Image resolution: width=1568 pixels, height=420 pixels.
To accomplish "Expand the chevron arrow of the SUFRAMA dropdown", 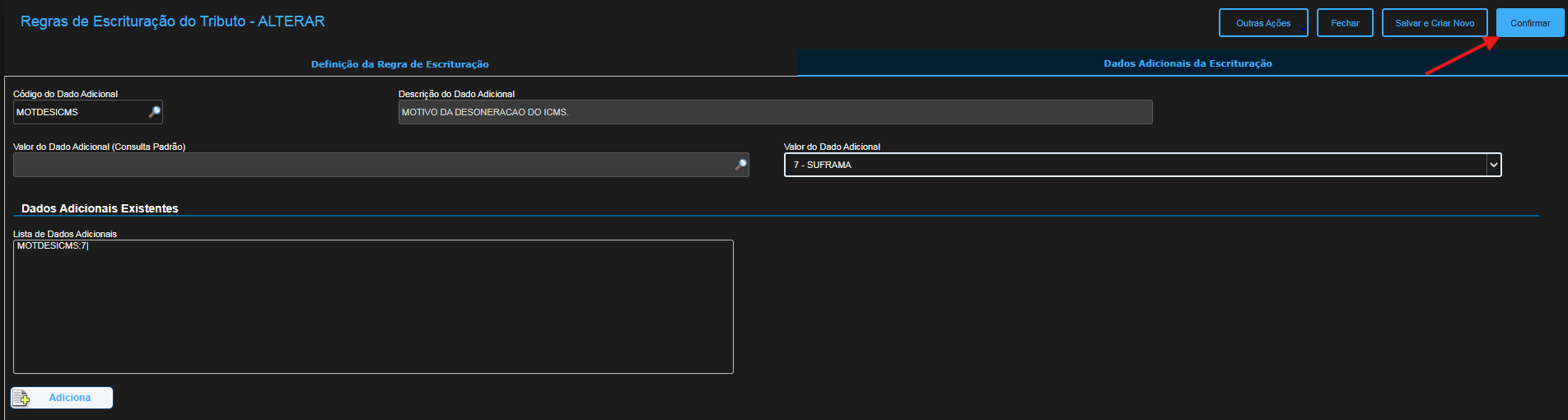I will tap(1493, 165).
